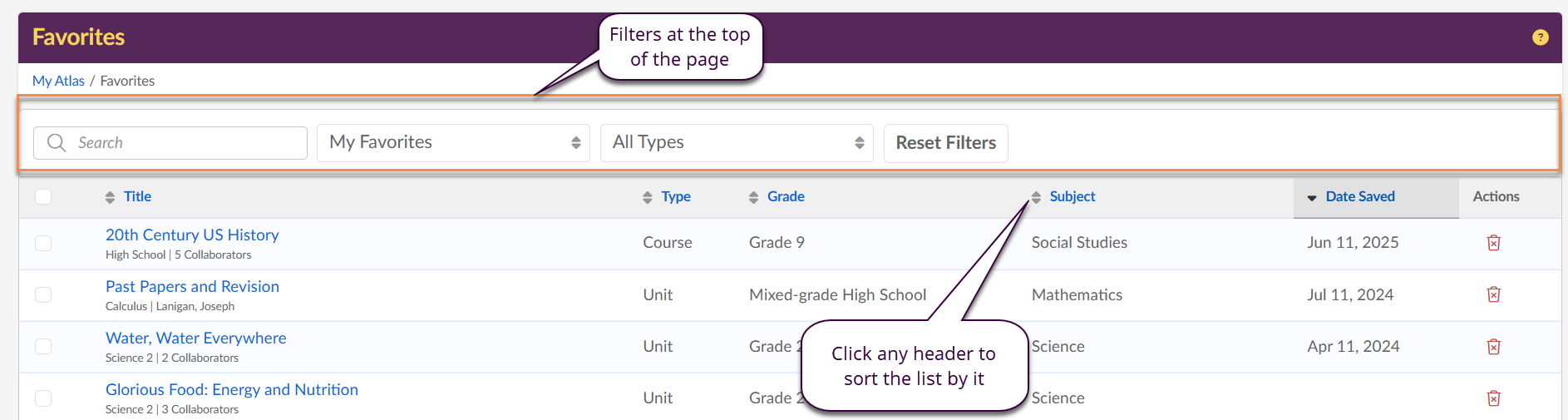
Task: Expand the All Types filter dropdown
Action: pyautogui.click(x=736, y=143)
